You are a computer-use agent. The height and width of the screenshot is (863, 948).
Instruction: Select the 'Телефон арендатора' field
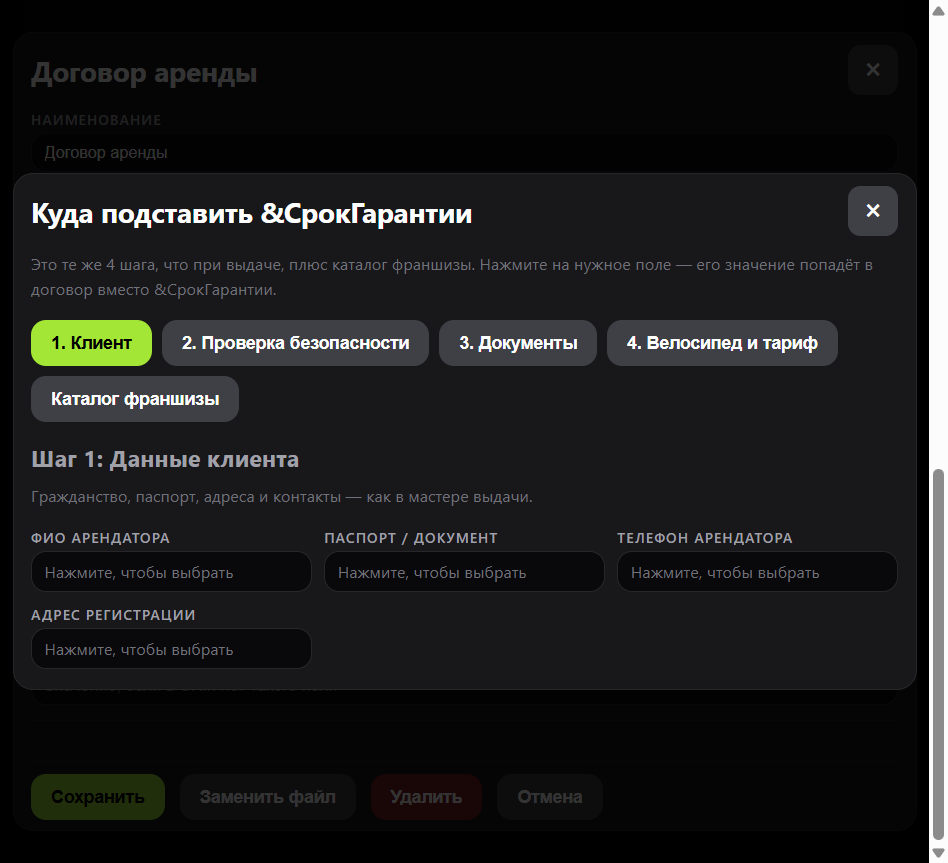757,572
